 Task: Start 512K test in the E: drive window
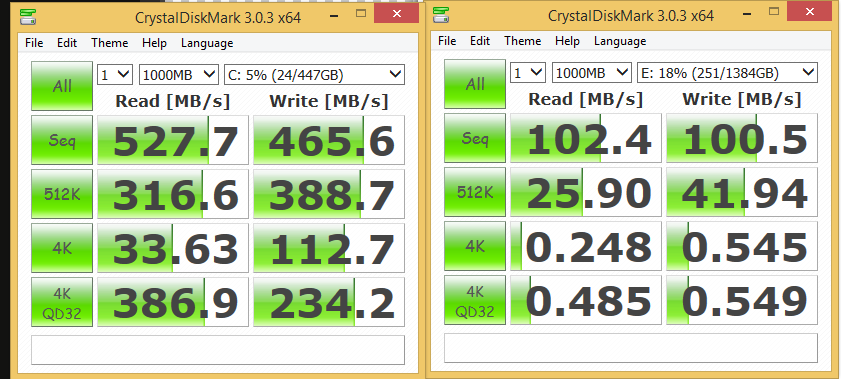475,191
